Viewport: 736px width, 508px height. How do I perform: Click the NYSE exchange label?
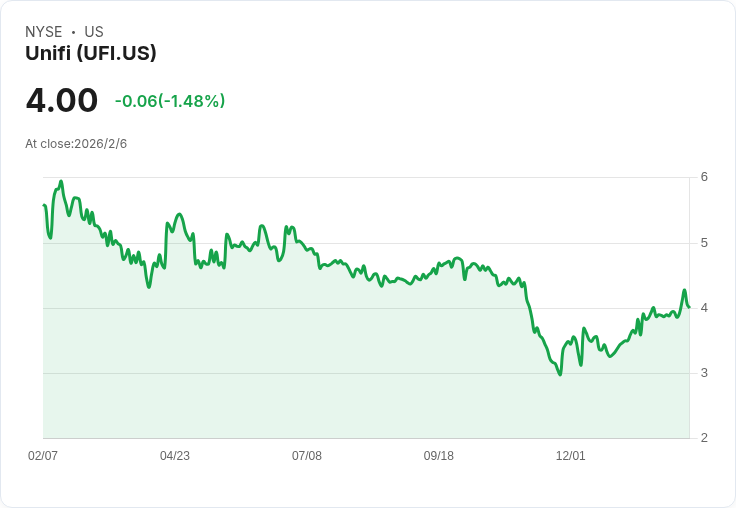[43, 32]
